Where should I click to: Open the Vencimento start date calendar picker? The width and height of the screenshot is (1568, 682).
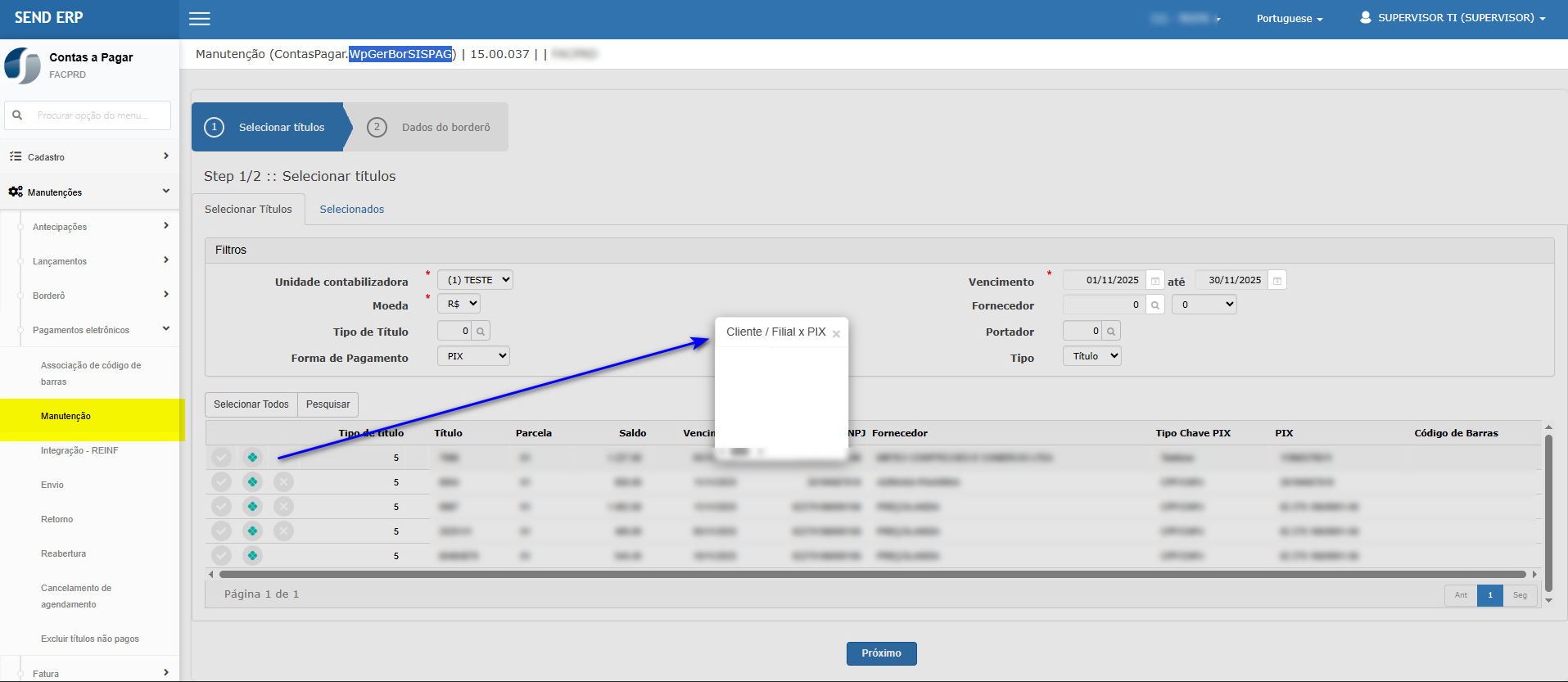point(1155,281)
